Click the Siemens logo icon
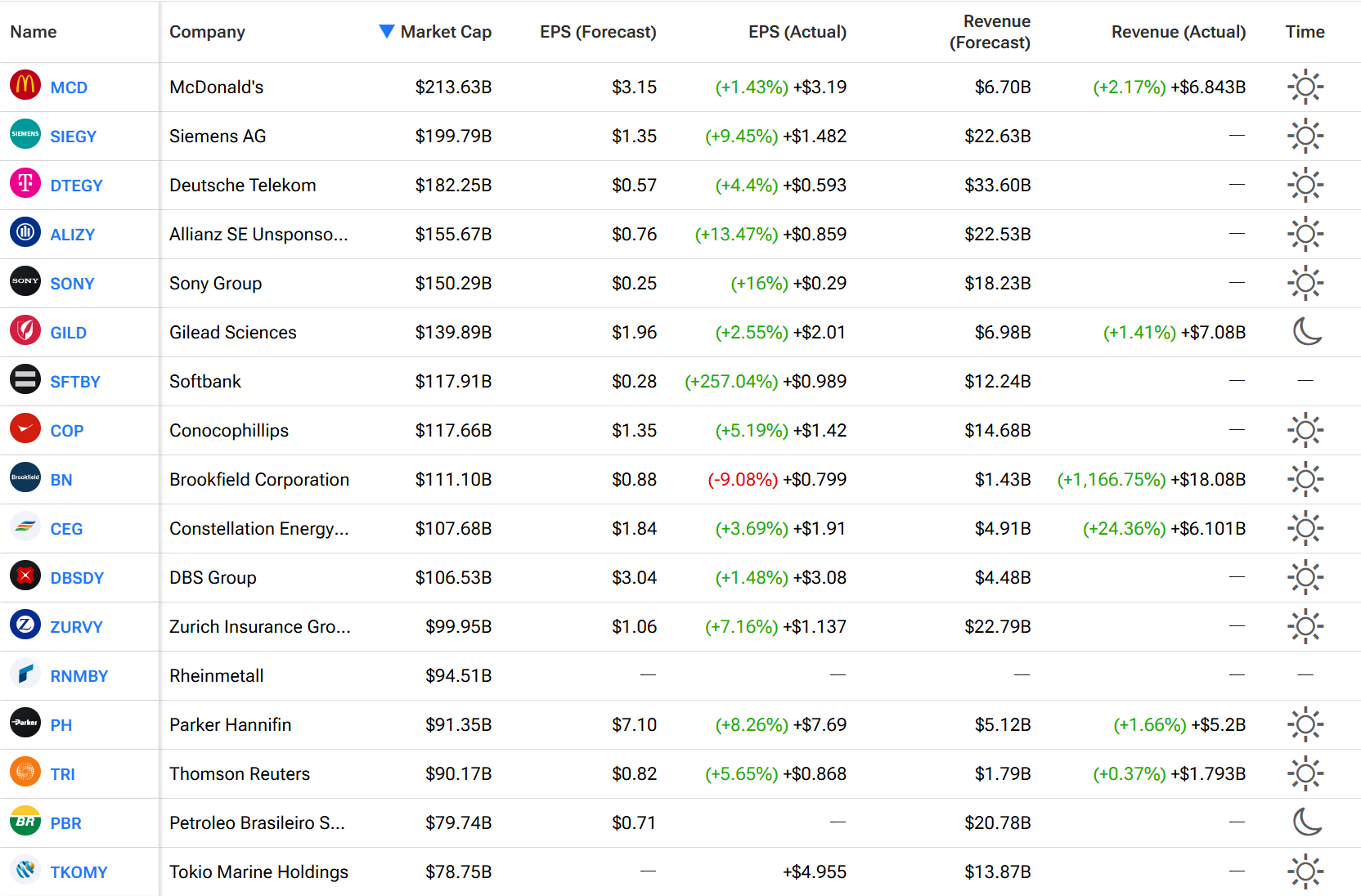Image resolution: width=1361 pixels, height=896 pixels. (25, 134)
